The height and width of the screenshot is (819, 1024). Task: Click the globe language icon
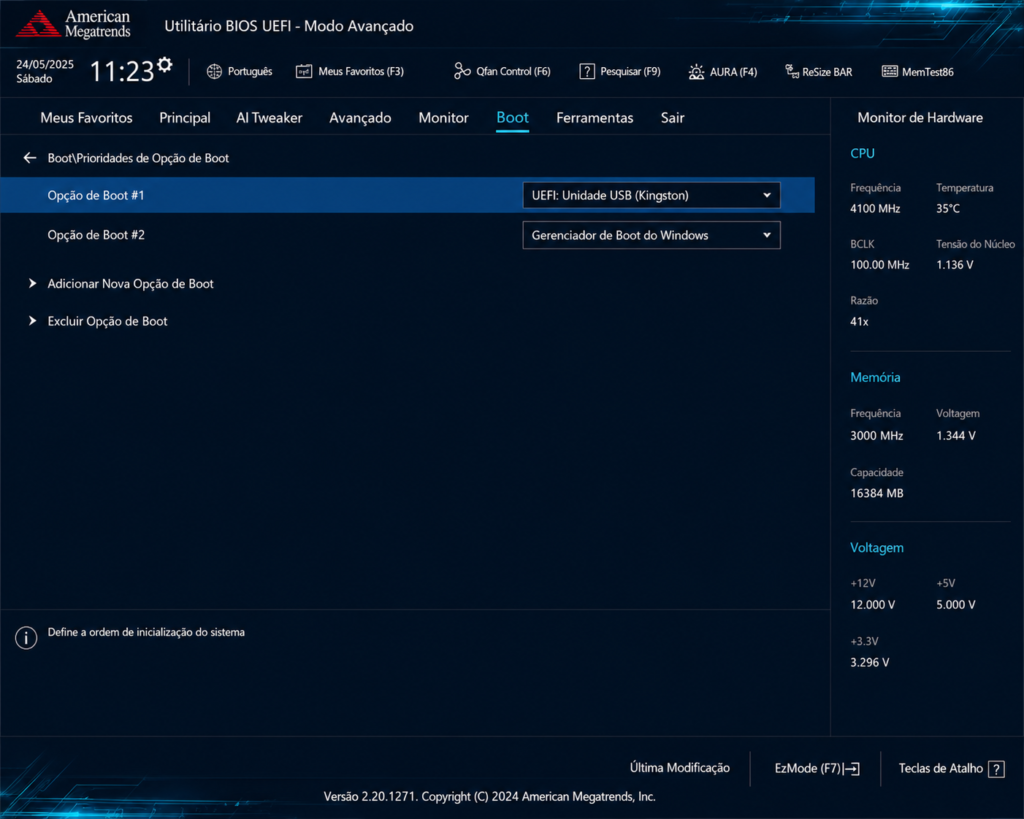pos(214,72)
